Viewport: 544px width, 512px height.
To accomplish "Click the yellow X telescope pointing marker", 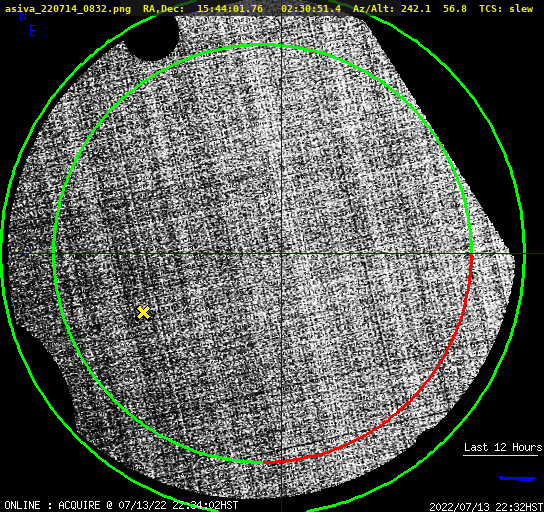I will [x=143, y=313].
